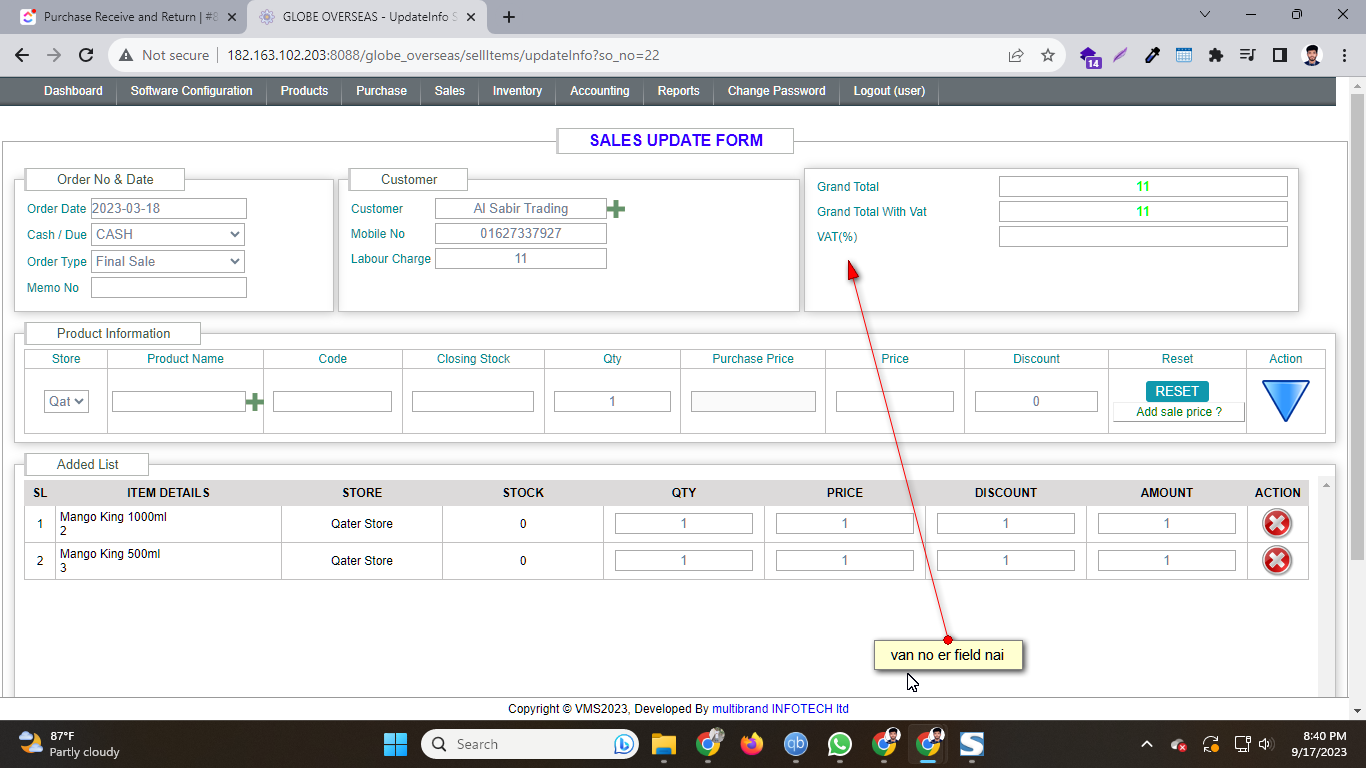The height and width of the screenshot is (768, 1366).
Task: Open the Chrome profile avatar
Action: 1312,56
